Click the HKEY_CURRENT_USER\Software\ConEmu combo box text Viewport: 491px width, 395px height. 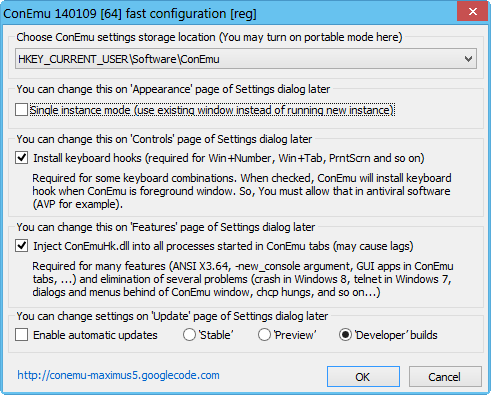pyautogui.click(x=119, y=59)
